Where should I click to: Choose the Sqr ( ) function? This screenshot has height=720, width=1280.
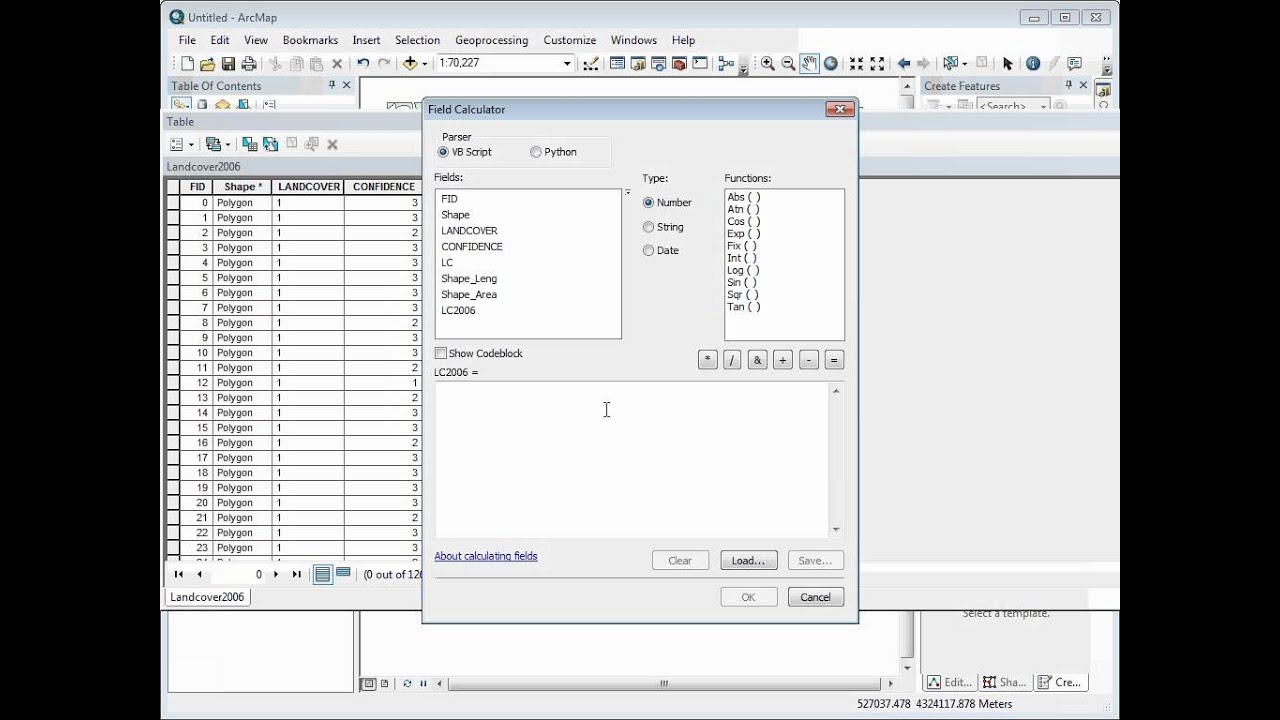click(x=743, y=295)
